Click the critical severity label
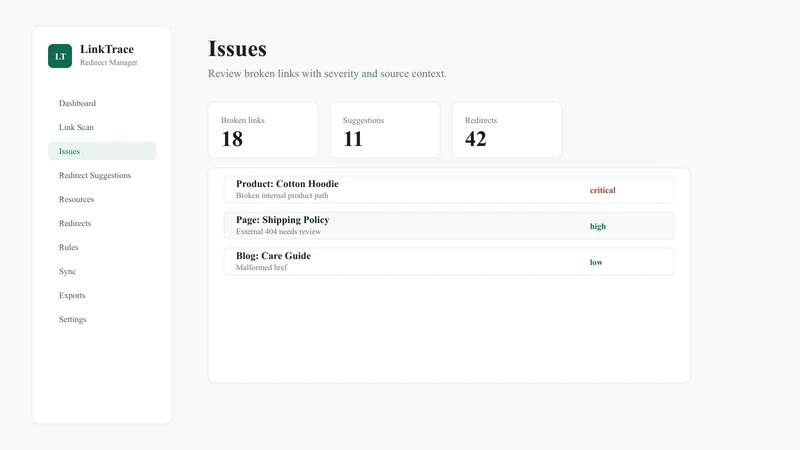 [x=603, y=190]
